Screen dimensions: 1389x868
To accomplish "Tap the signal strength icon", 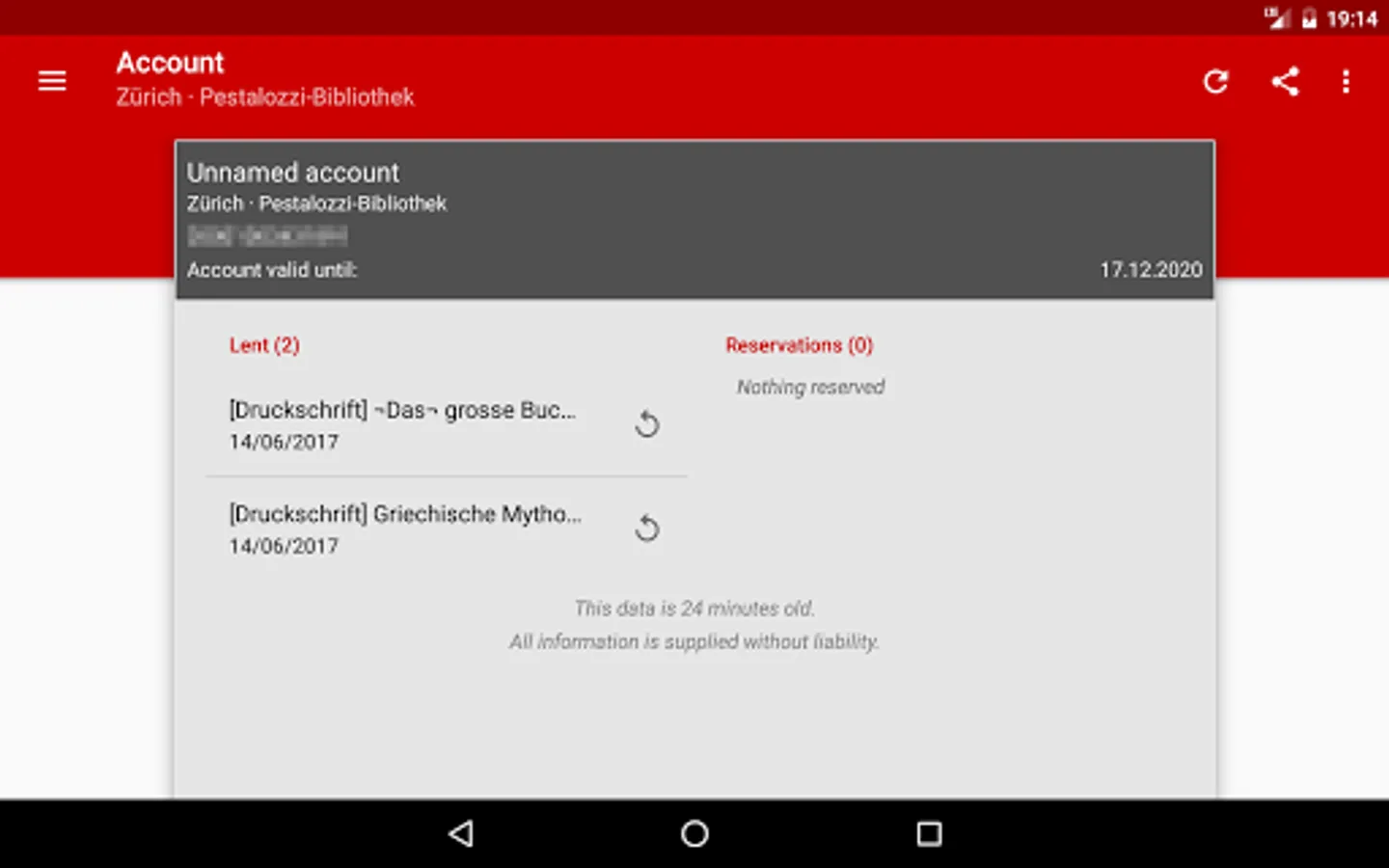I will point(1278,18).
